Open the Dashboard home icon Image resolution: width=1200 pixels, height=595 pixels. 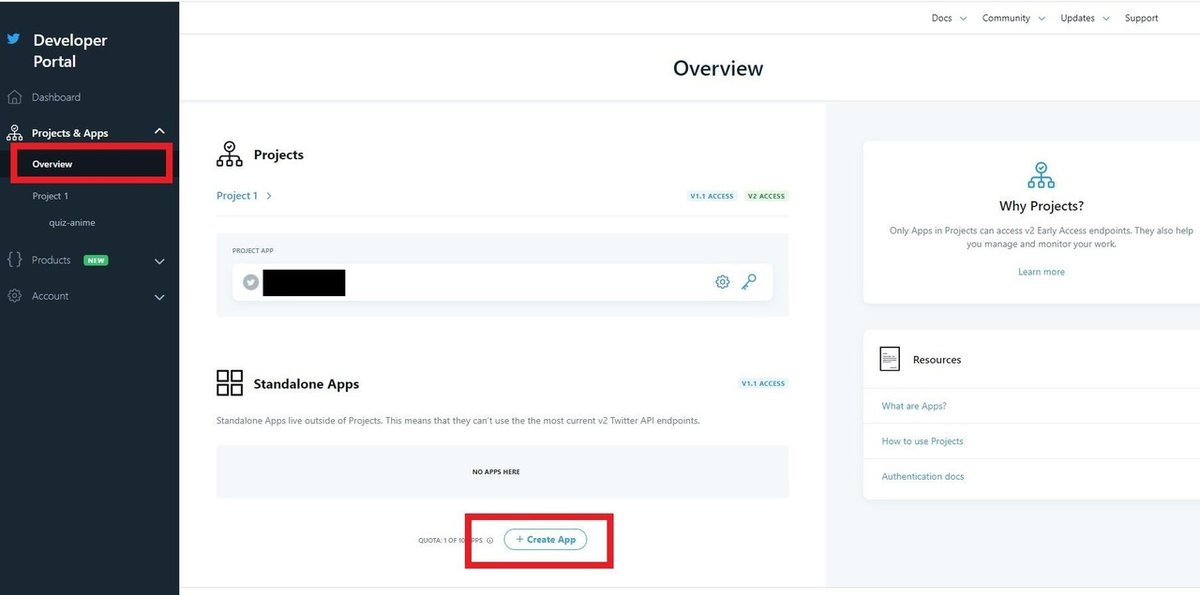coord(14,97)
